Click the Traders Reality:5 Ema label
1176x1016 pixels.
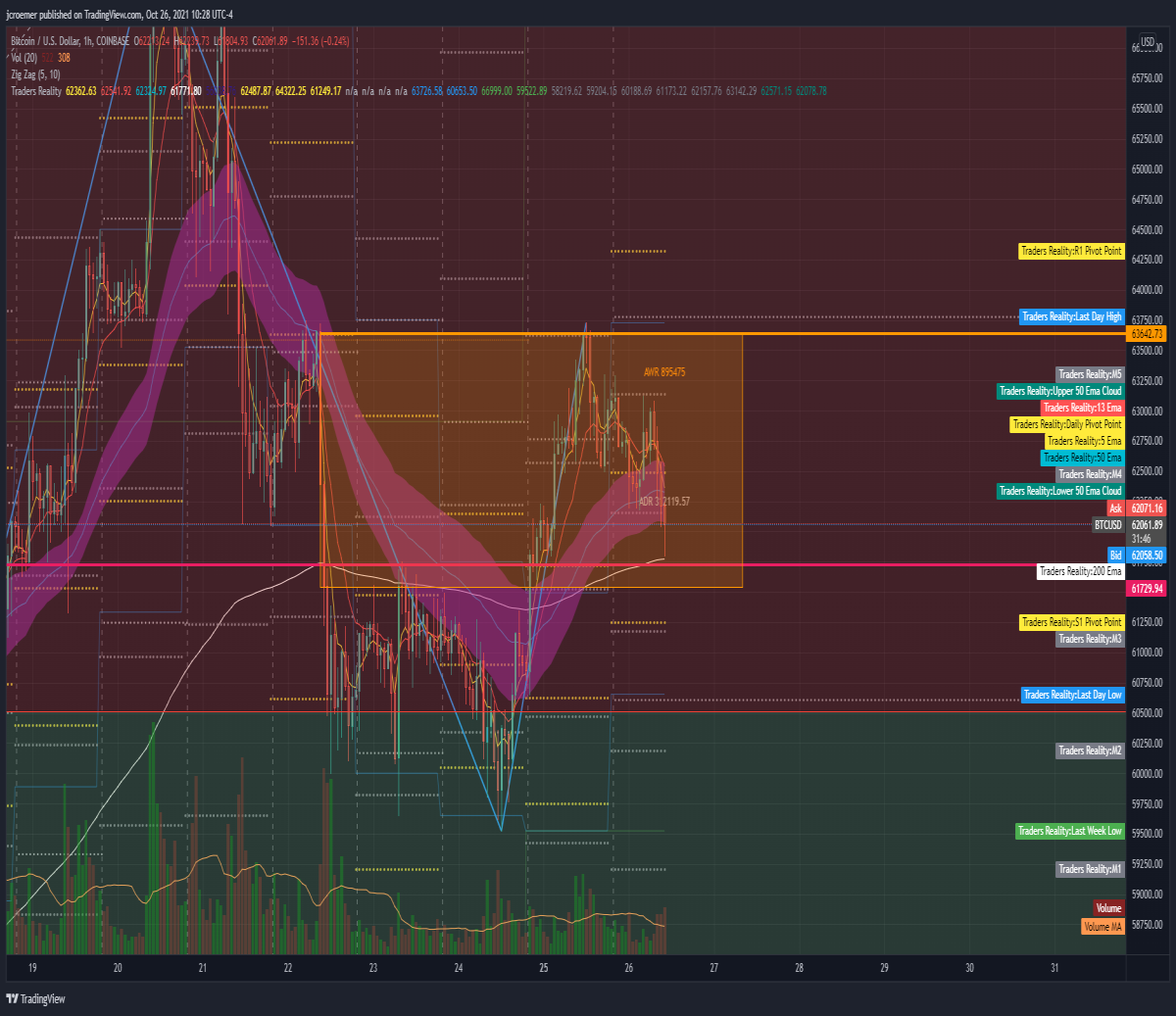1084,441
